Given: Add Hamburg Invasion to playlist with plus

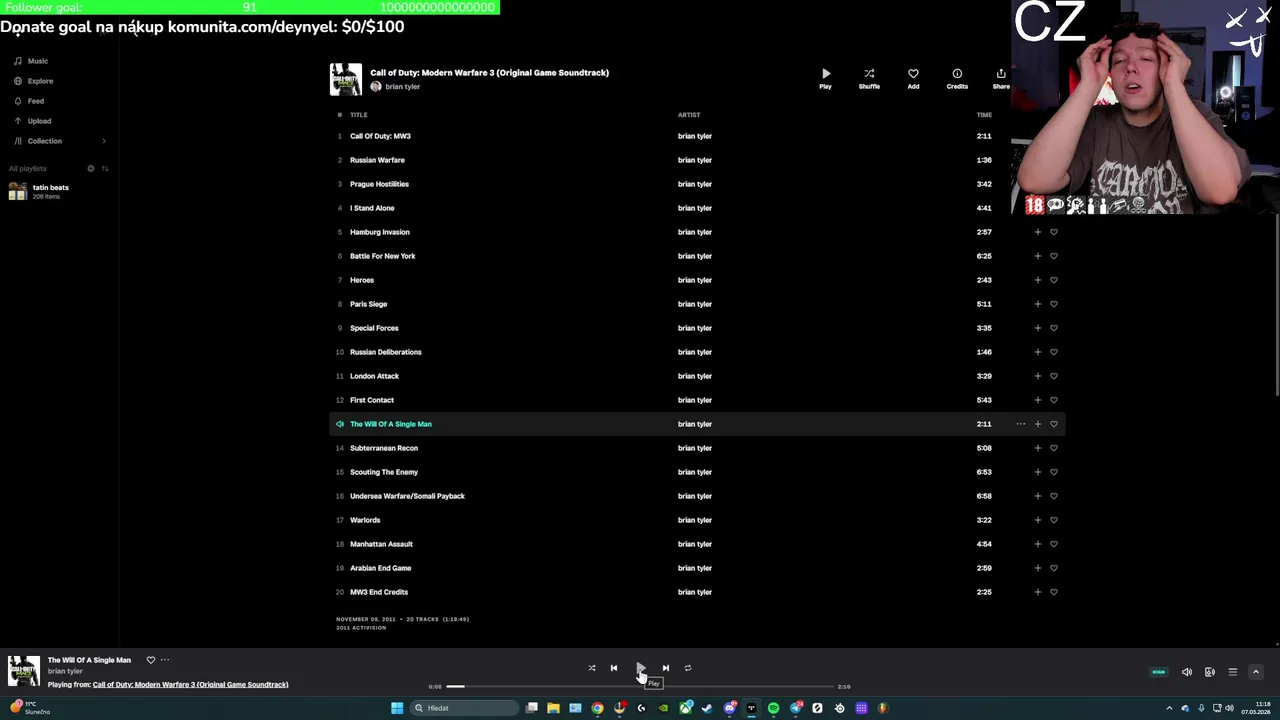Looking at the screenshot, I should pyautogui.click(x=1037, y=232).
